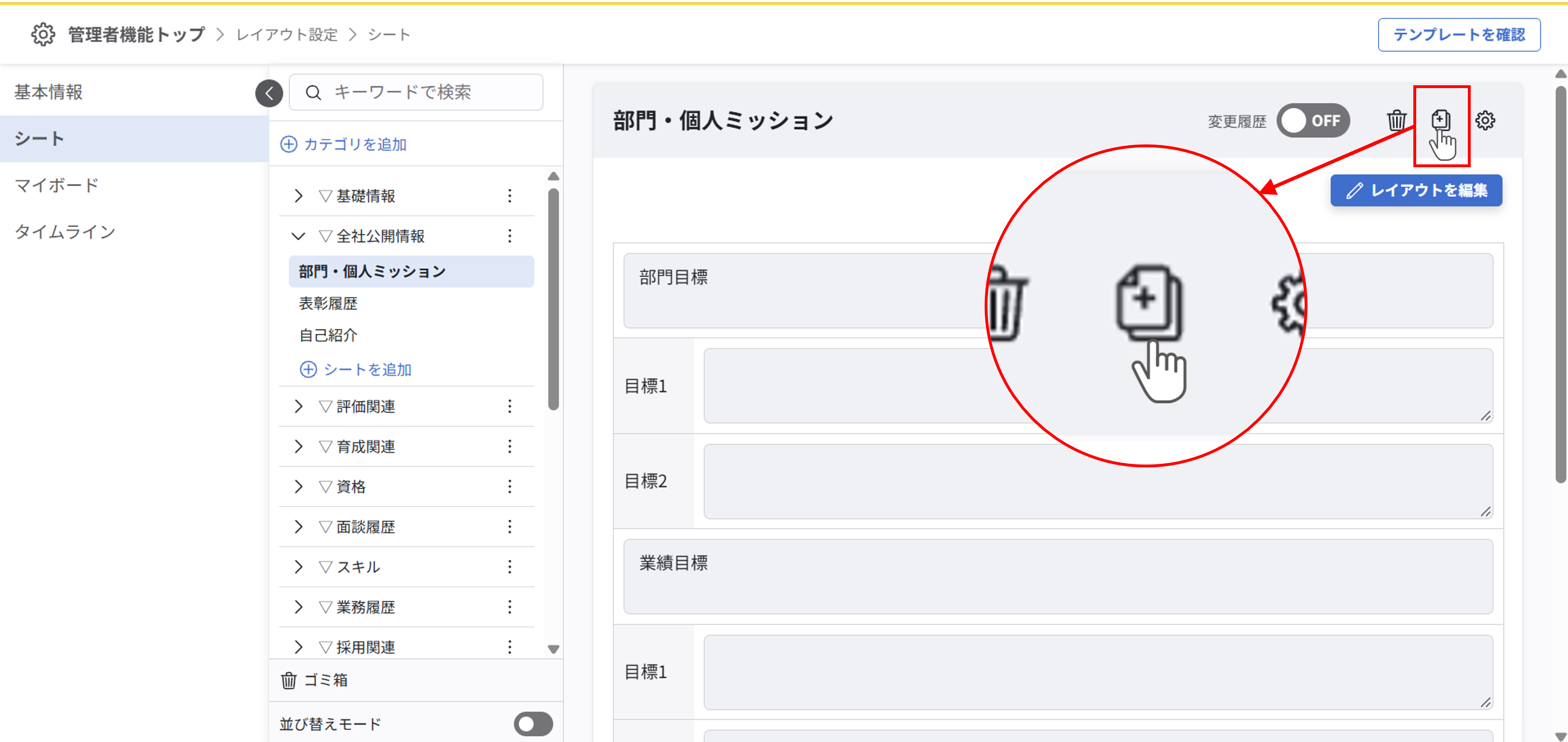Open the three-dot menu for スキル
Screen dimensions: 1568x742
click(x=510, y=567)
